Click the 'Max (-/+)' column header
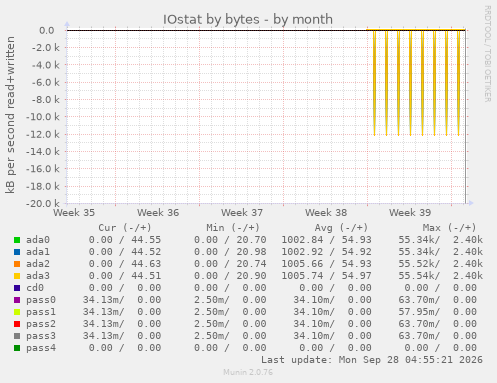This screenshot has height=383, width=497. (449, 228)
